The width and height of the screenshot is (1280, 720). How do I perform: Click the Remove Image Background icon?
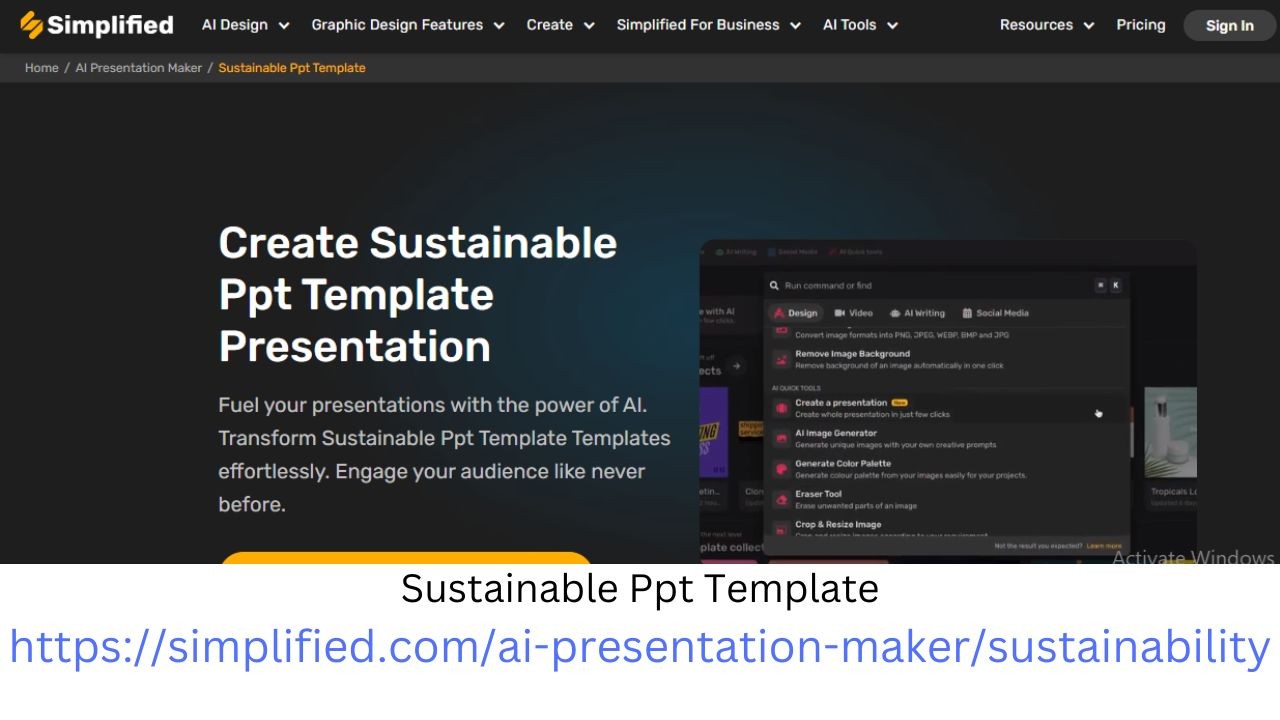(781, 359)
